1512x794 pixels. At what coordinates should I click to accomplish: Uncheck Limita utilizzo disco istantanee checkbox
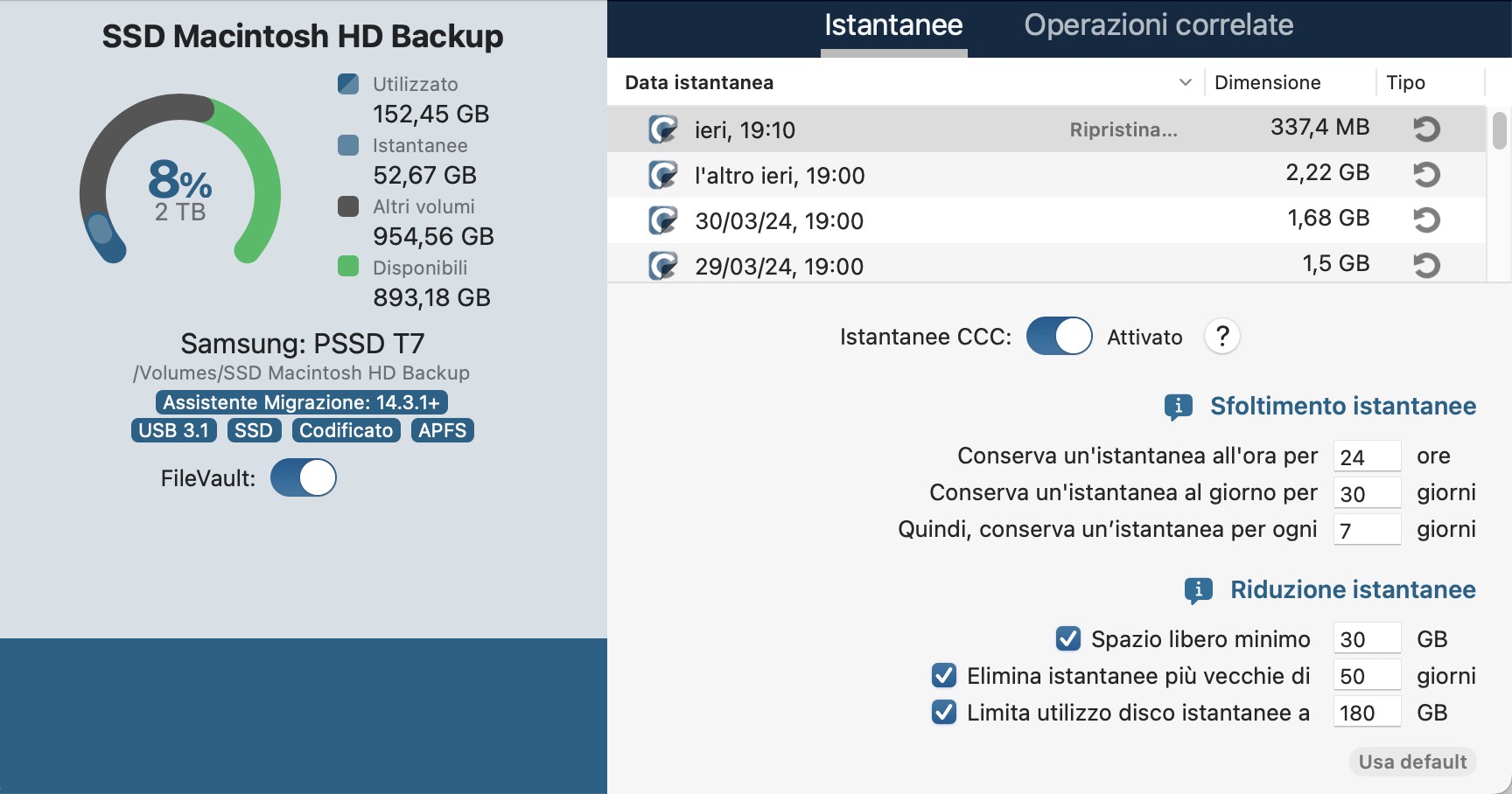(943, 712)
